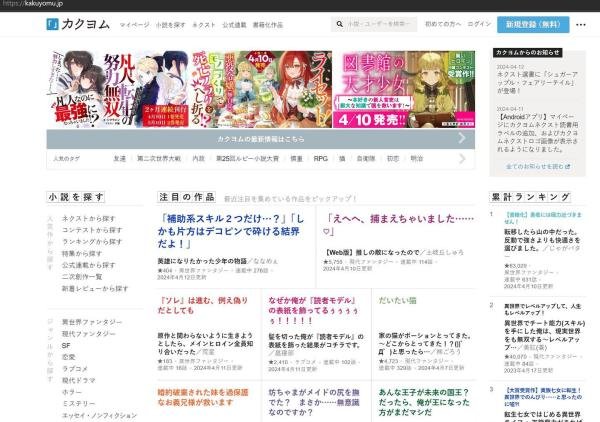Open 「えへへ、捕まえちゃいました……♡」 work
Screen dimensions: 600x422
pyautogui.click(x=399, y=225)
